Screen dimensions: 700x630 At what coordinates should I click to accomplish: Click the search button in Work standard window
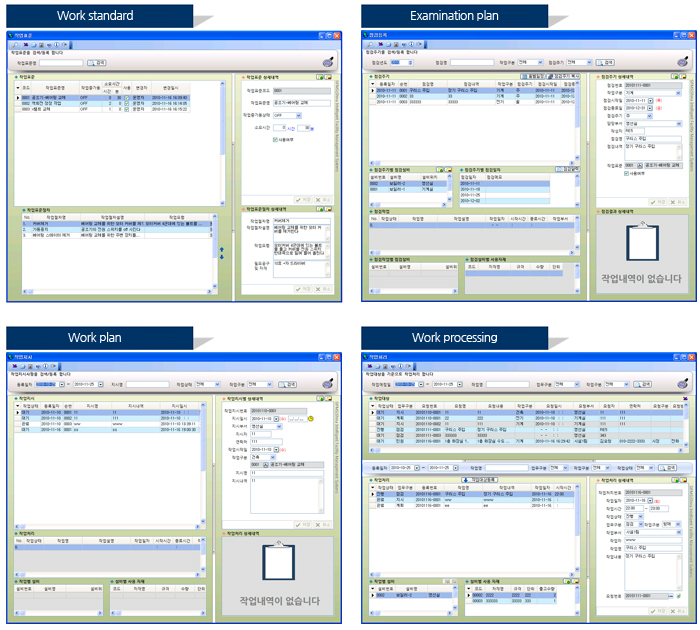(97, 62)
